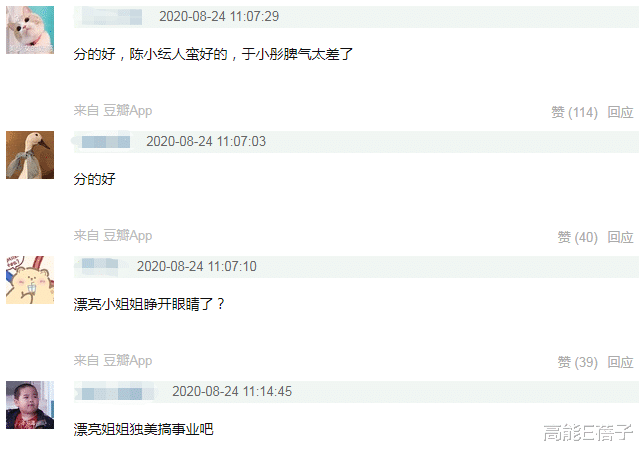The width and height of the screenshot is (642, 453).
Task: Click the comment text '漂亮姐姐独美搞事业吧'
Action: click(x=143, y=429)
